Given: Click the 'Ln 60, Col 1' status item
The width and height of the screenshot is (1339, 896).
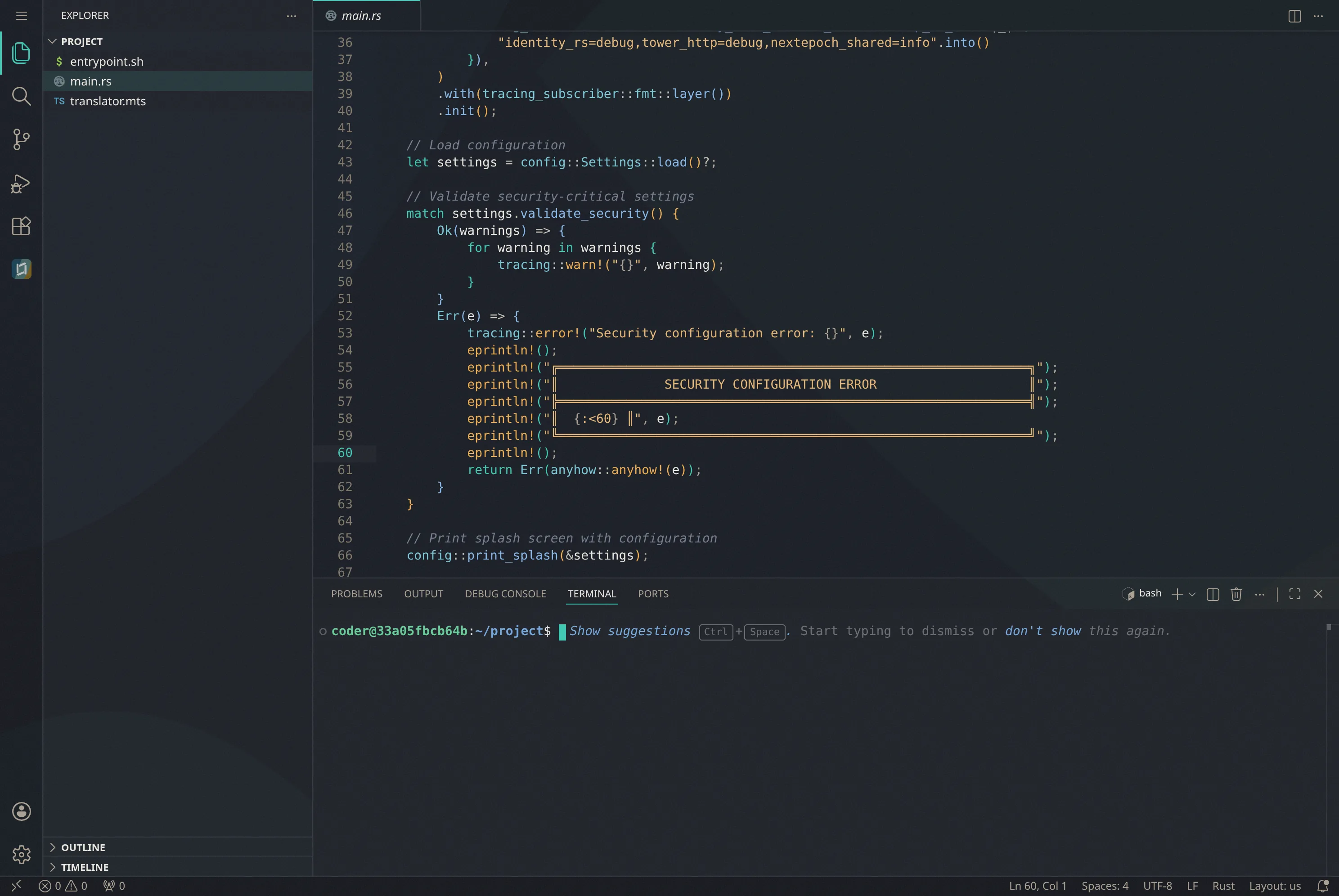Looking at the screenshot, I should pyautogui.click(x=1037, y=886).
